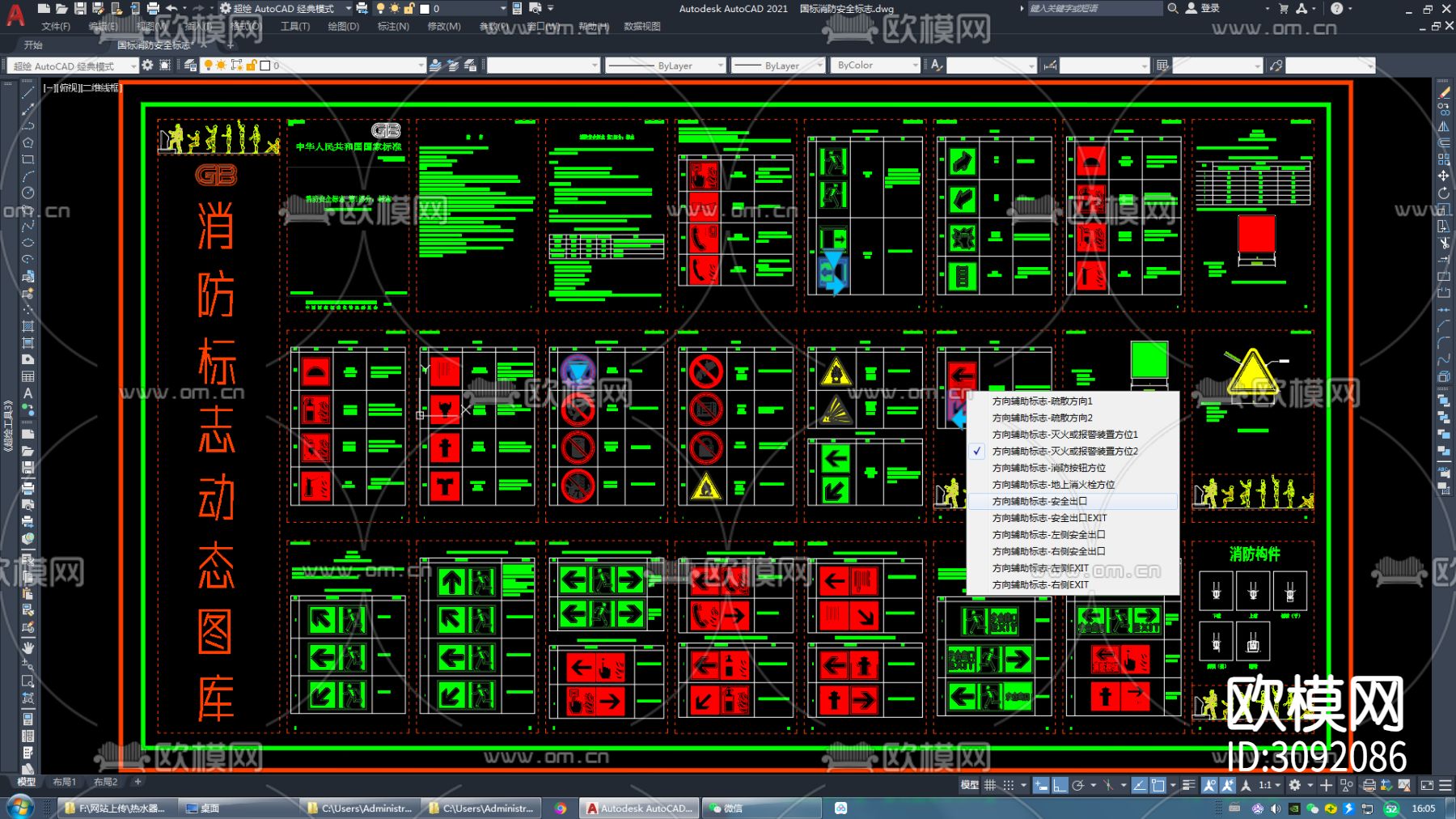Save the drawing with the floppy disk icon
The image size is (1456, 819).
(x=80, y=8)
